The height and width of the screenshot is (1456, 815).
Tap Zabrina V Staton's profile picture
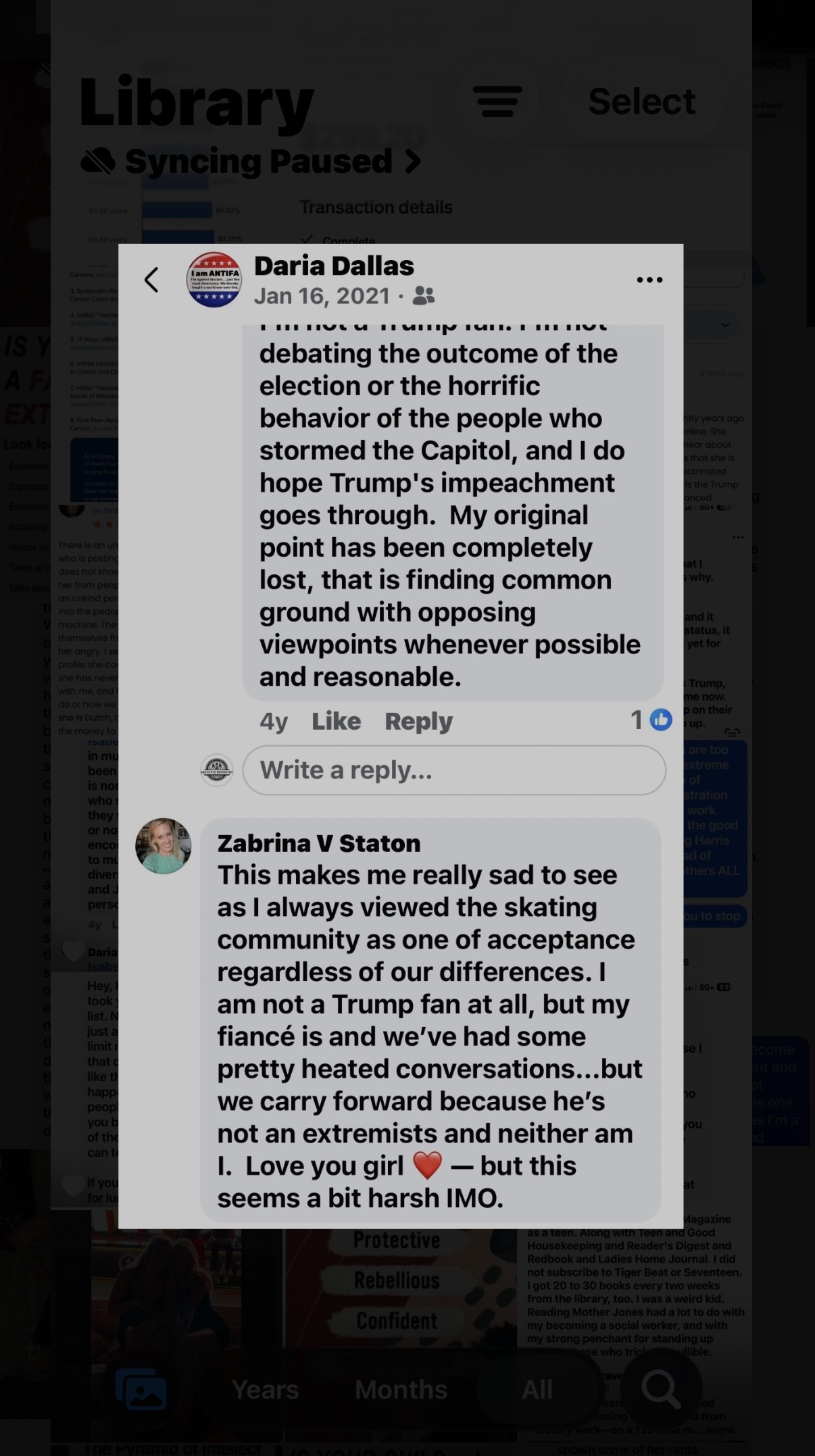click(x=163, y=847)
